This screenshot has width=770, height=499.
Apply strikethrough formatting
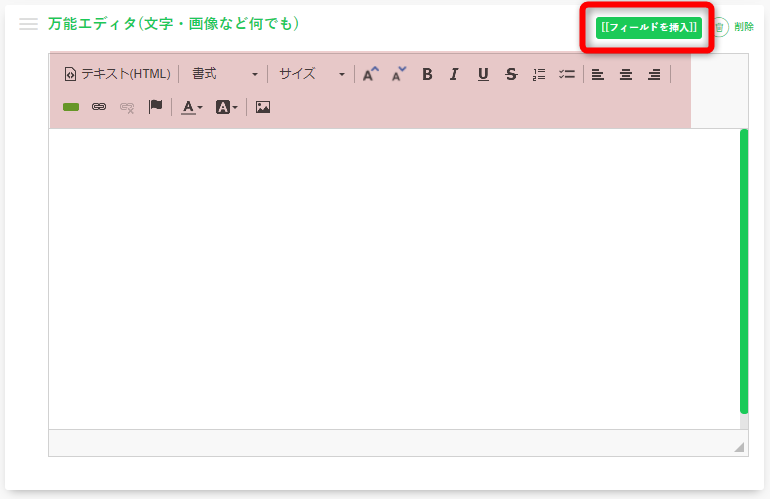tap(511, 74)
